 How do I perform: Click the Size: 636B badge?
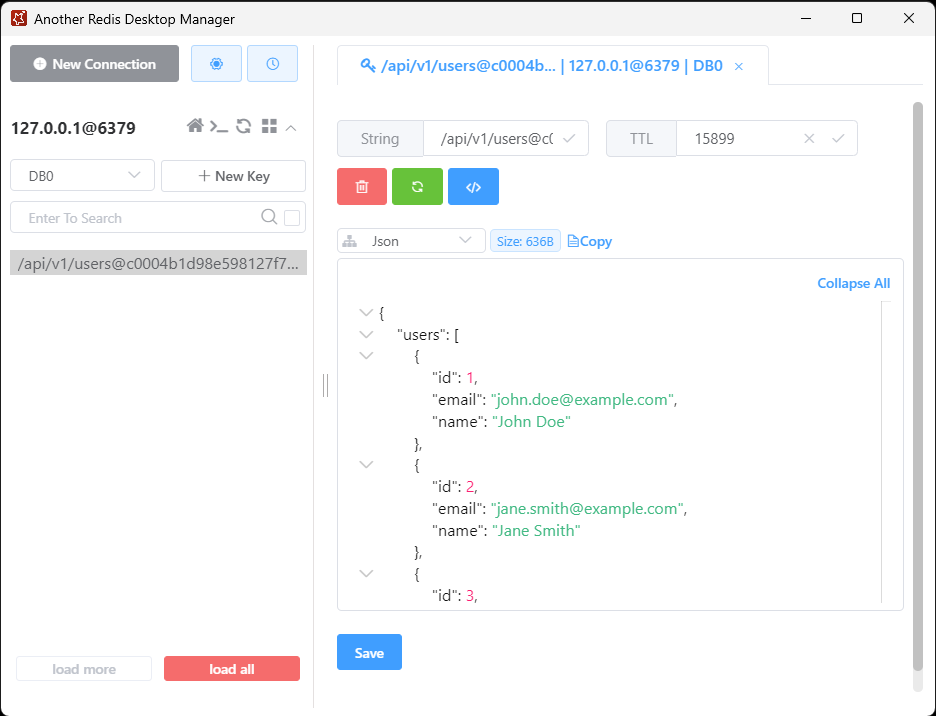(x=525, y=241)
